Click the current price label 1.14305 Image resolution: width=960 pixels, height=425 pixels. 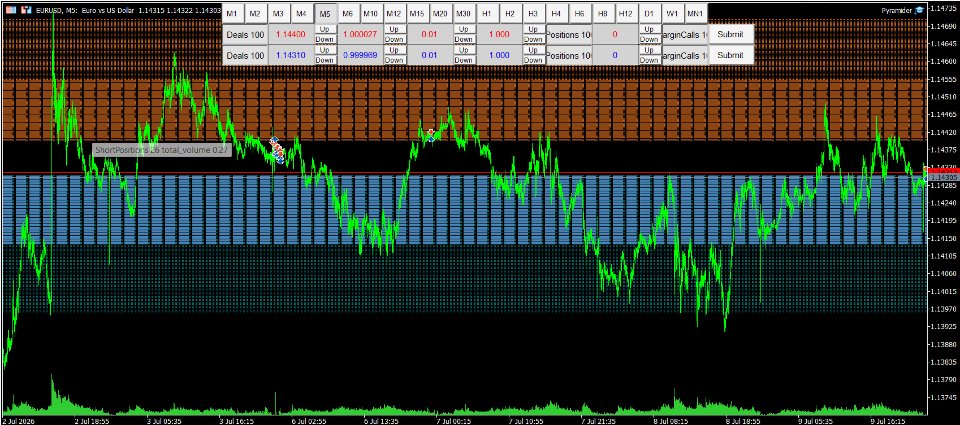[x=943, y=177]
